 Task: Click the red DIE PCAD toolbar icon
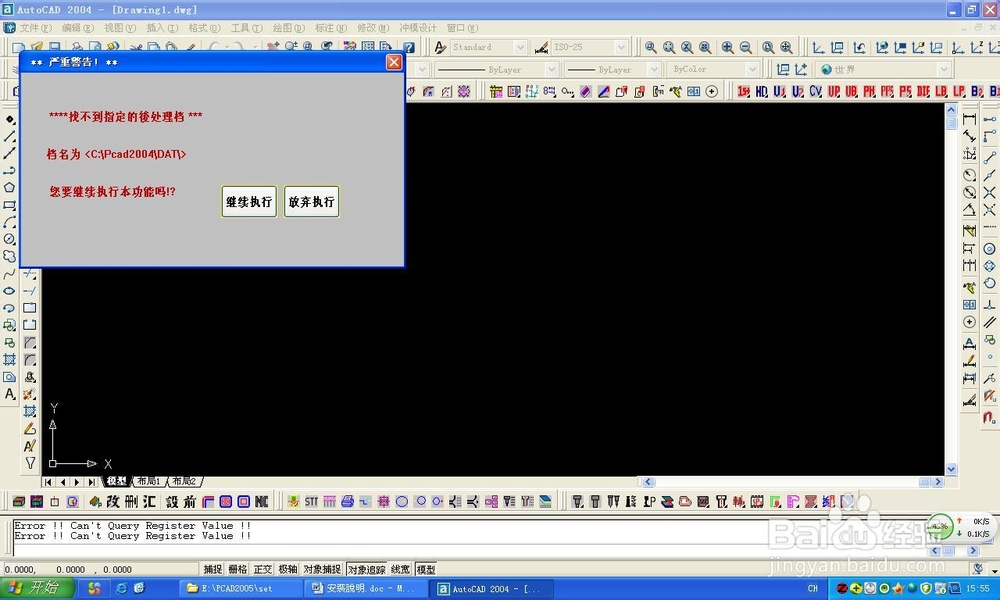(923, 92)
